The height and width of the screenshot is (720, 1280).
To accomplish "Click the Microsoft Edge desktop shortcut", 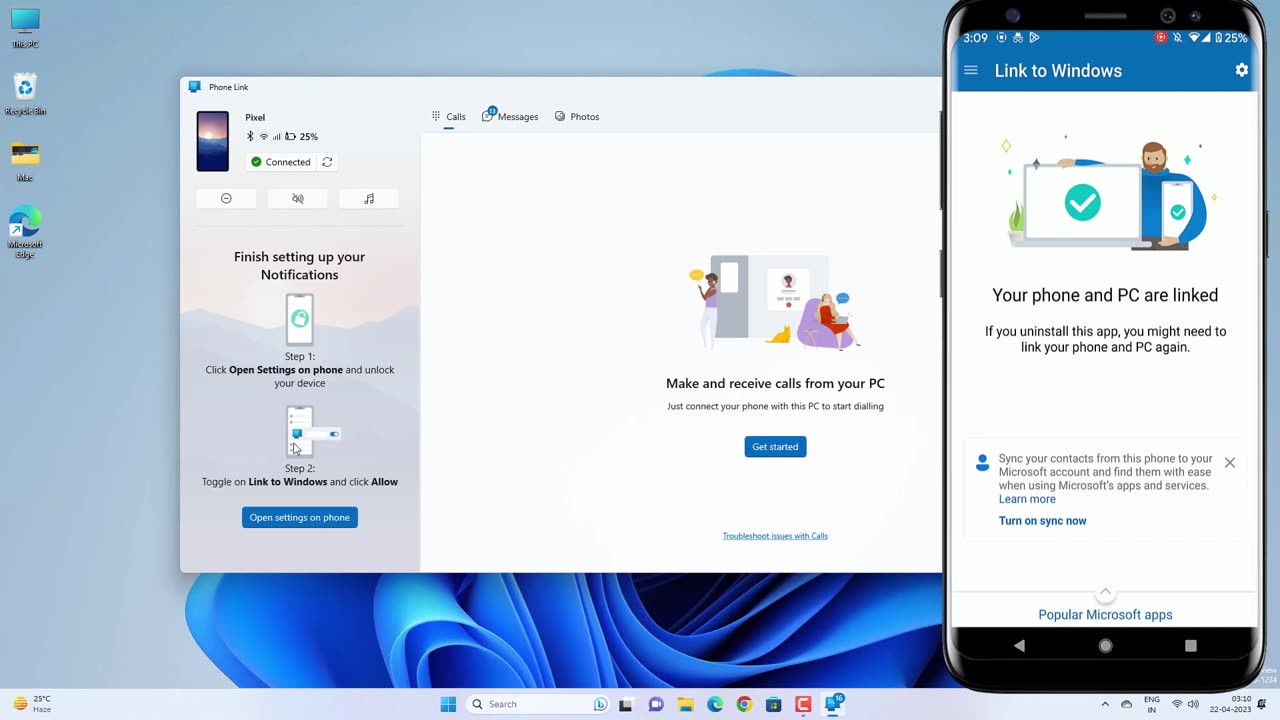I will pos(25,234).
